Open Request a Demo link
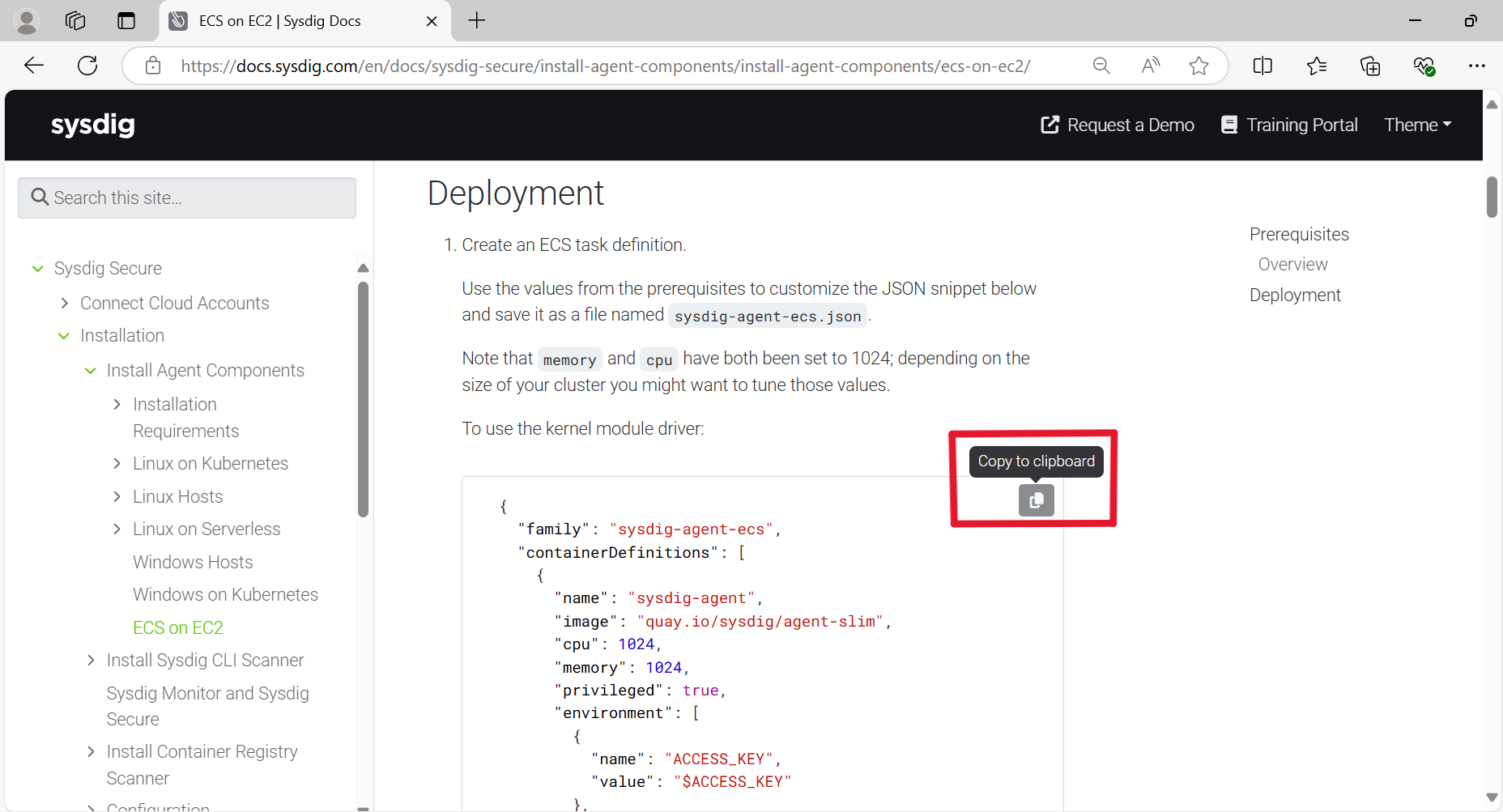 1118,125
